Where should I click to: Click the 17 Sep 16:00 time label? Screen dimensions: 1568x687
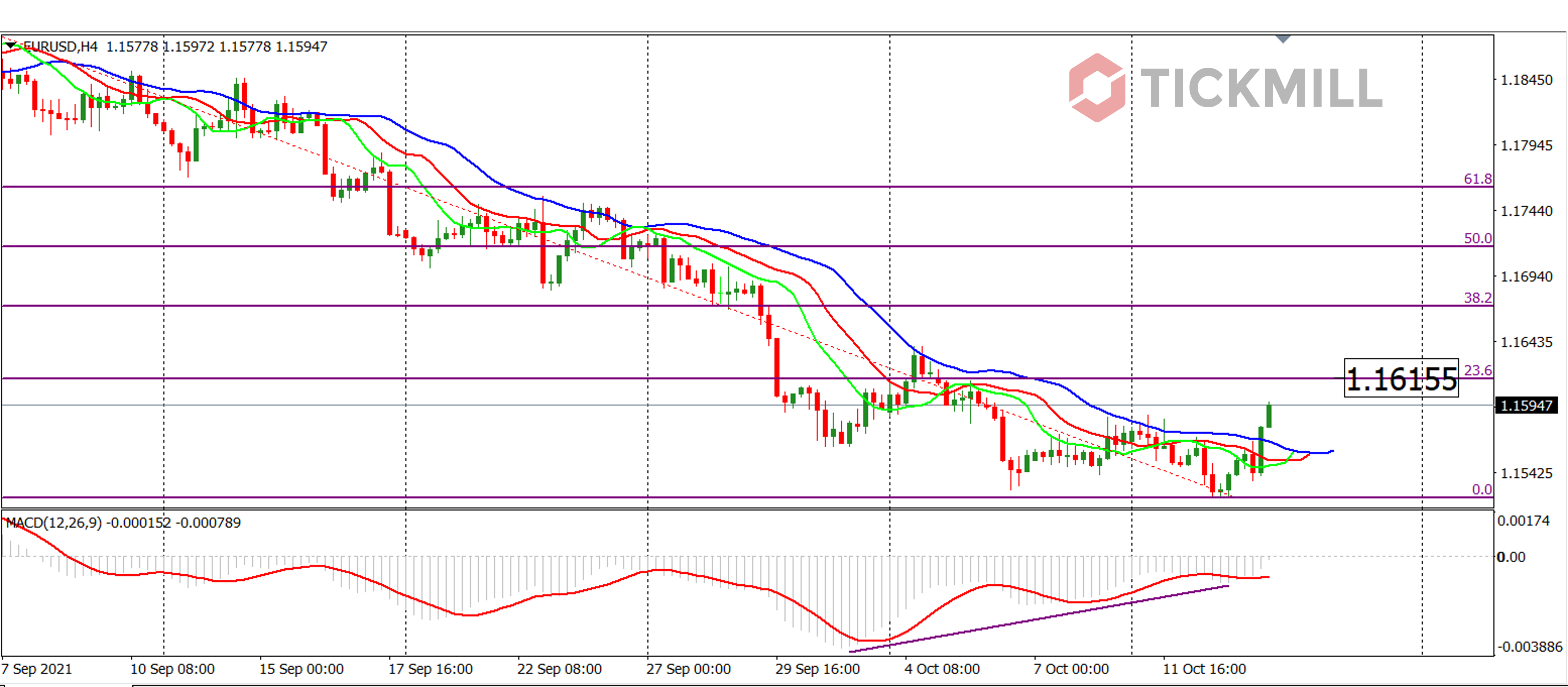pyautogui.click(x=430, y=669)
